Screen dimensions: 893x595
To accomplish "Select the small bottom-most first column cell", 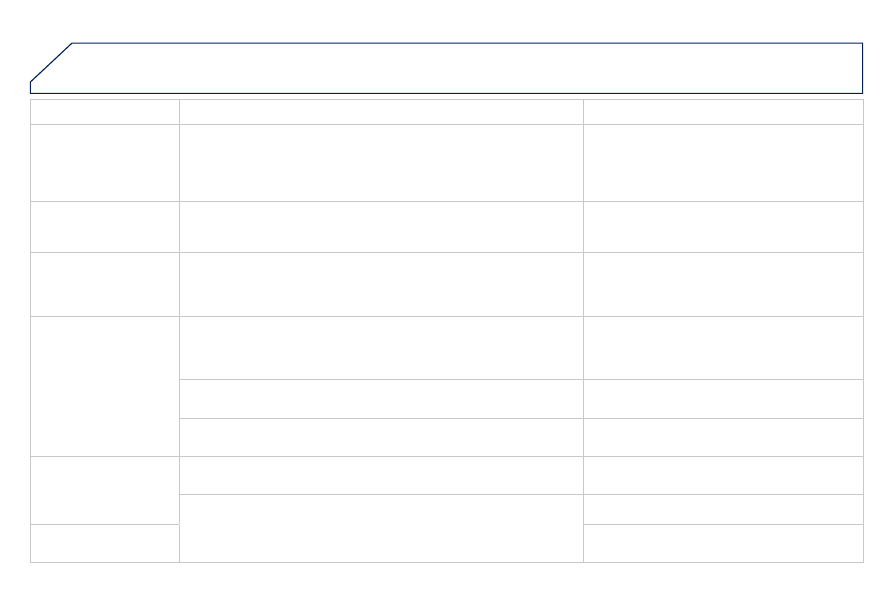I will point(105,543).
